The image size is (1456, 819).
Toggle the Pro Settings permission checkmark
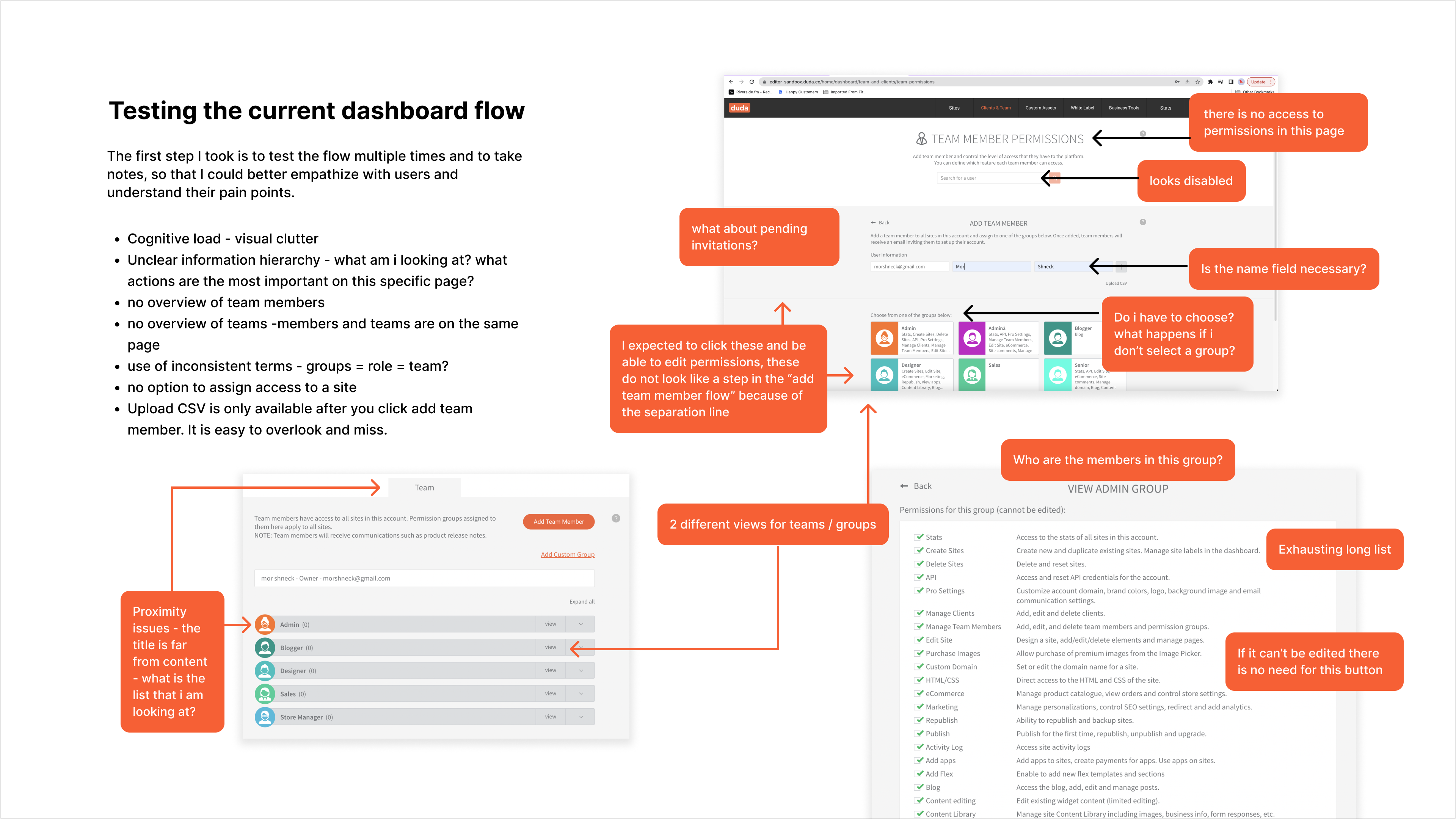tap(919, 591)
